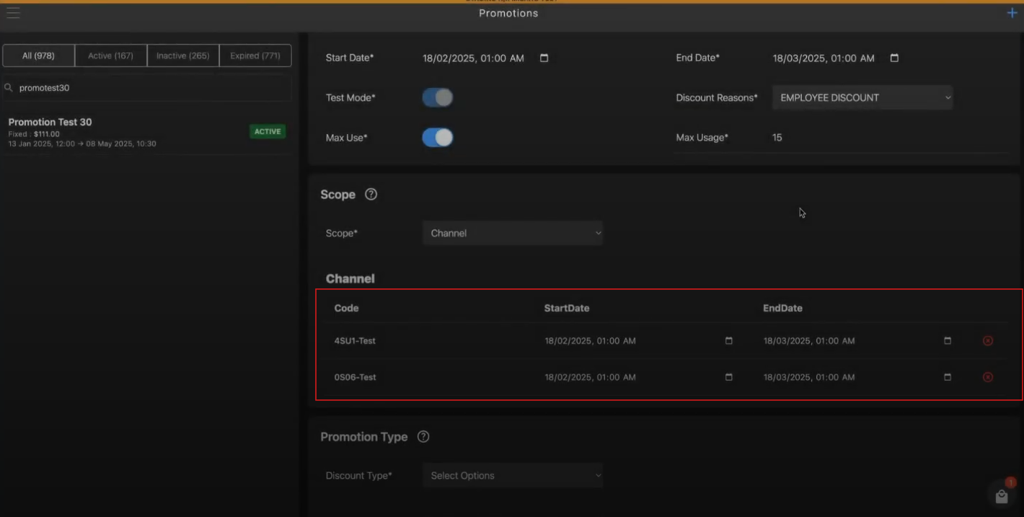Viewport: 1024px width, 517px height.
Task: Click 0S06-Test EndDate value
Action: pyautogui.click(x=809, y=377)
